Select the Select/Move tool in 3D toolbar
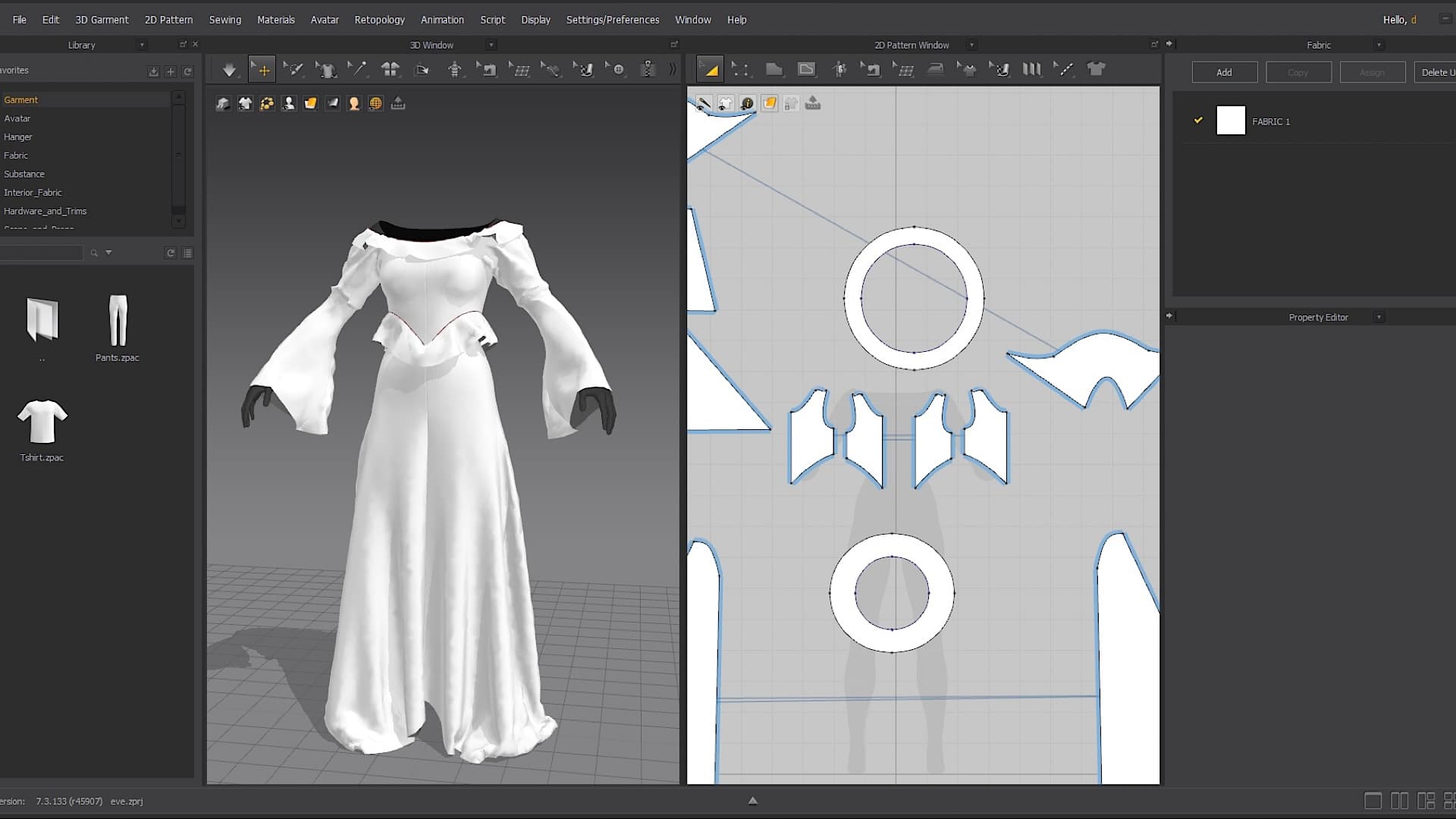 tap(262, 70)
